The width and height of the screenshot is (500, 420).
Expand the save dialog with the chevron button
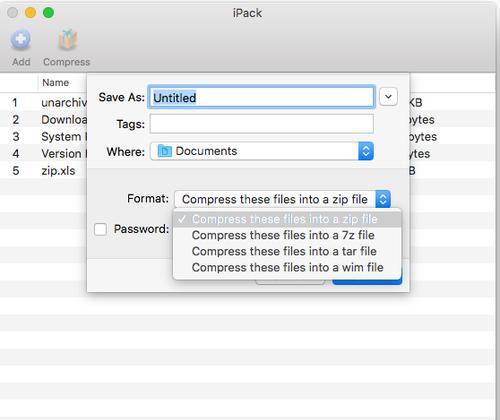pos(388,97)
